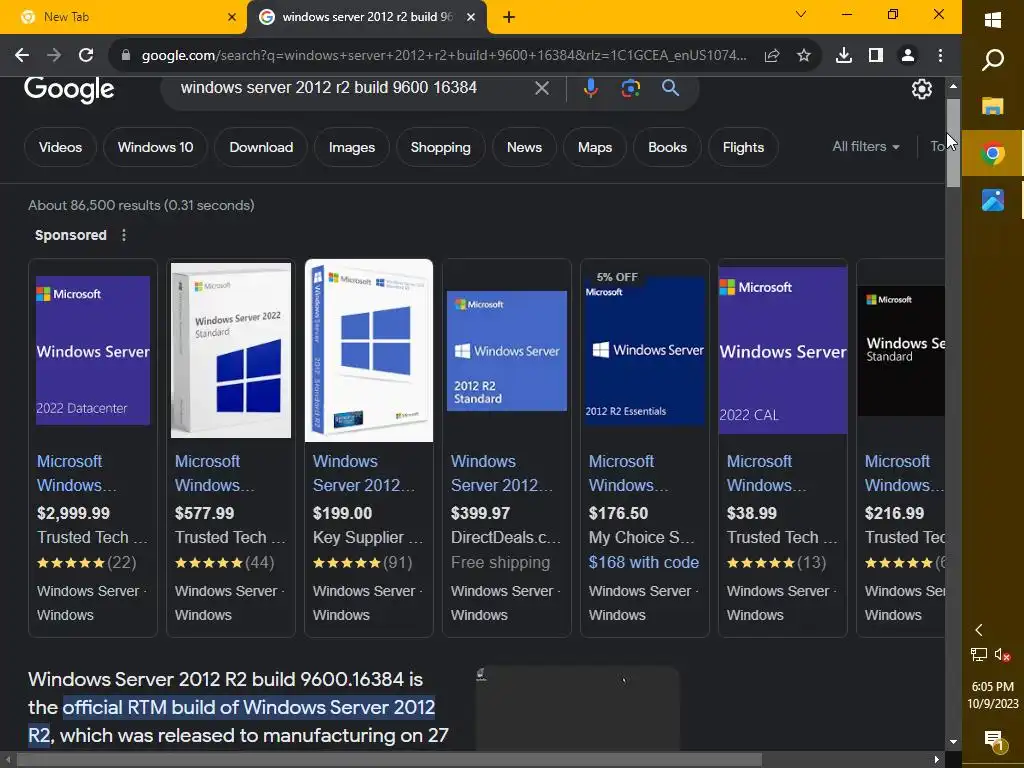Switch to Images results

pos(351,148)
